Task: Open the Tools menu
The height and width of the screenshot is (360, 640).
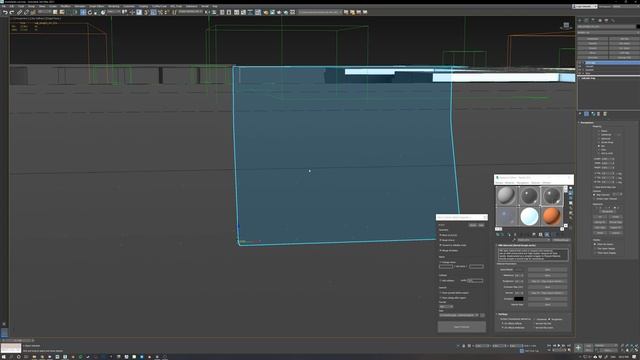Action: pyautogui.click(x=21, y=7)
